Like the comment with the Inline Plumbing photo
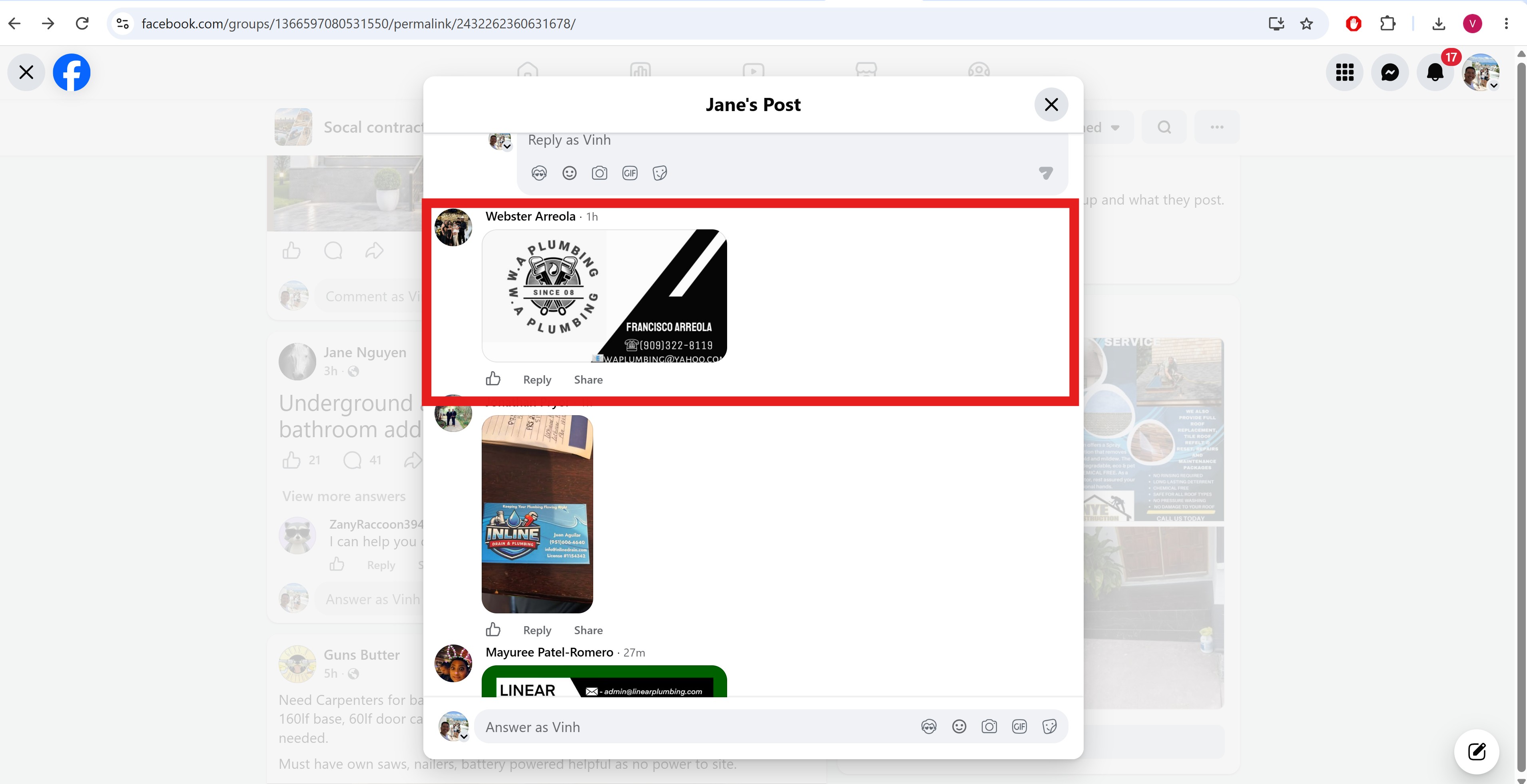 [493, 630]
